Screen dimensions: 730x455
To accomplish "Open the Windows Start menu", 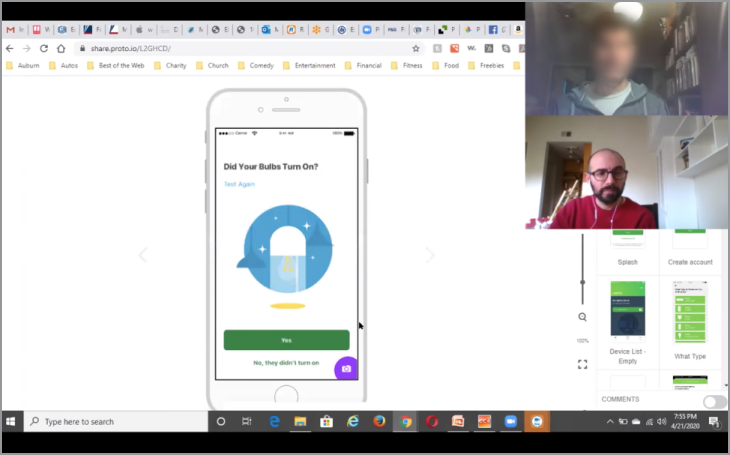I will (x=11, y=421).
